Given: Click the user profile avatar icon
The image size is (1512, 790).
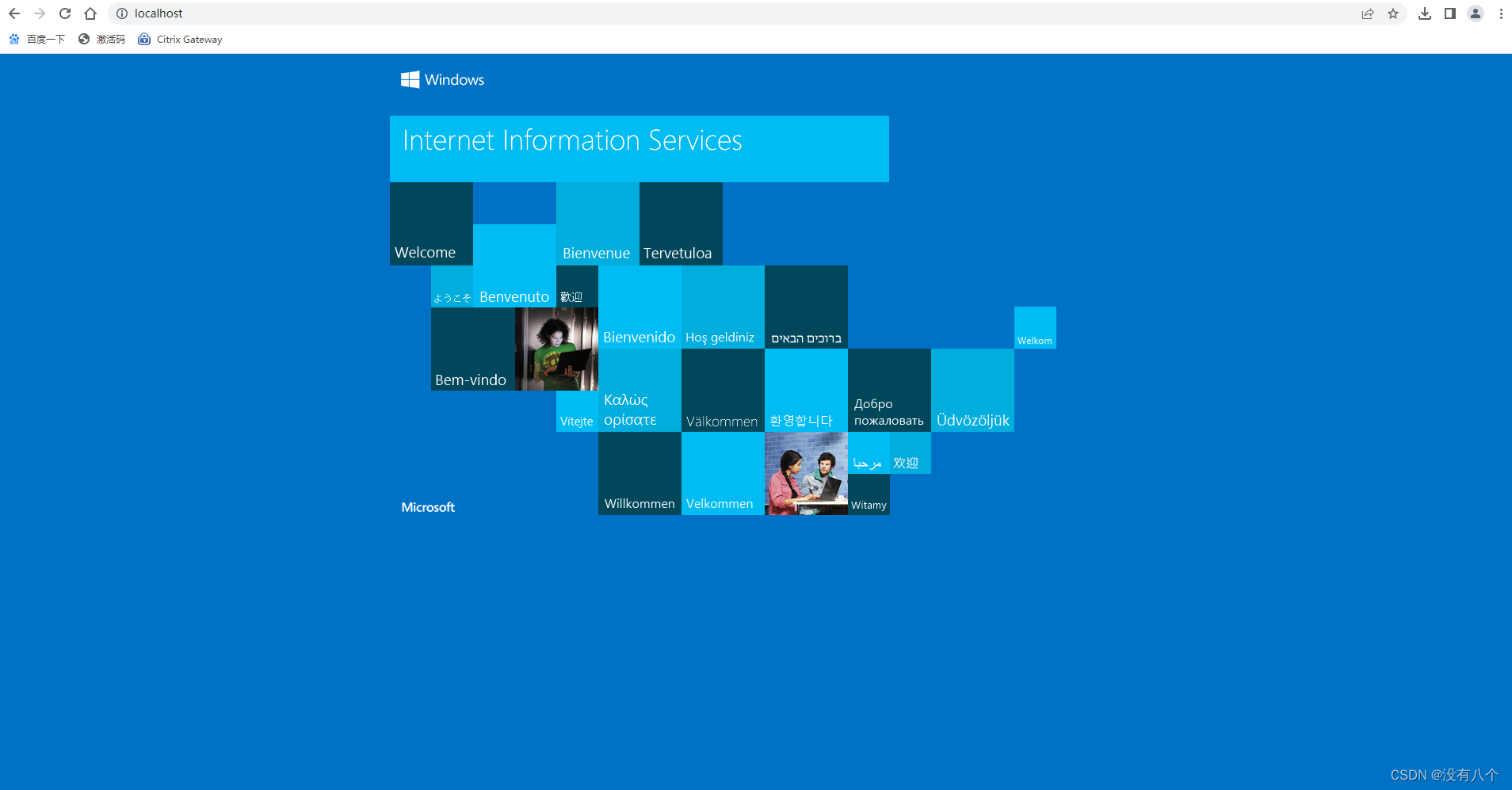Looking at the screenshot, I should point(1476,13).
